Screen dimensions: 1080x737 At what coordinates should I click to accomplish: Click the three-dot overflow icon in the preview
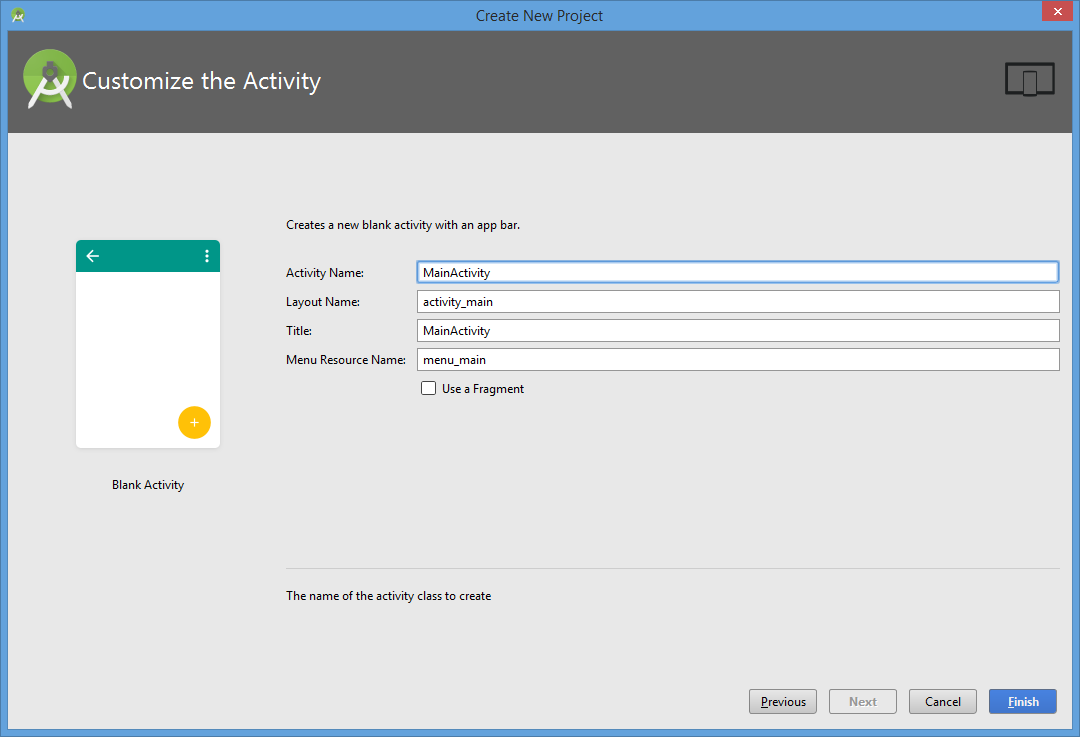(207, 256)
